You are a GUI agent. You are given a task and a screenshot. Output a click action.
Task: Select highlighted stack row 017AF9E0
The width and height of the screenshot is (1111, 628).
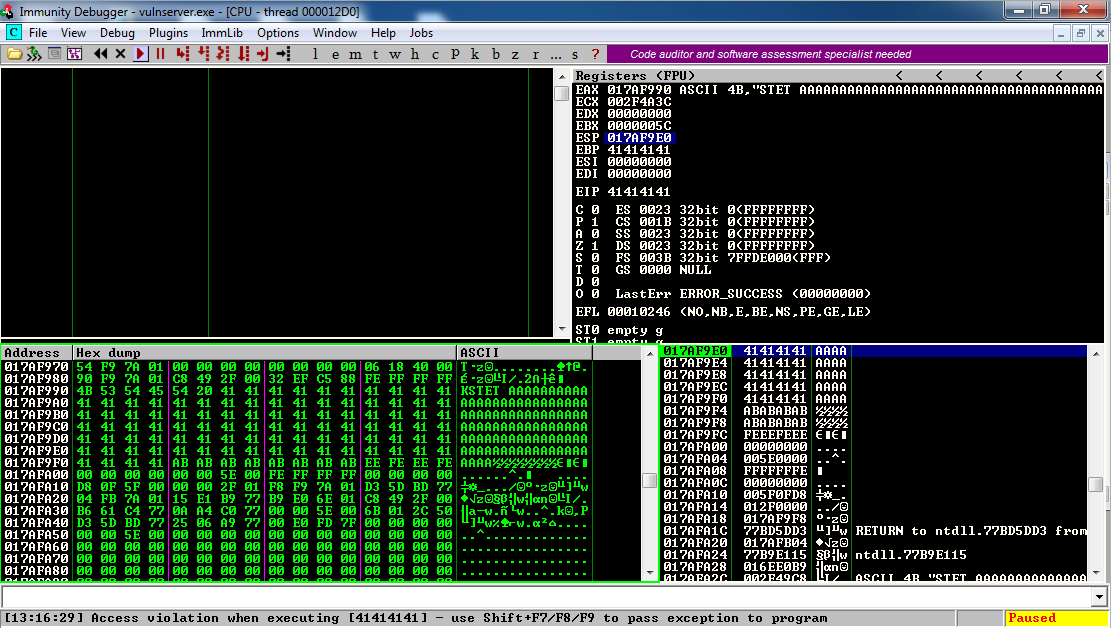point(874,351)
